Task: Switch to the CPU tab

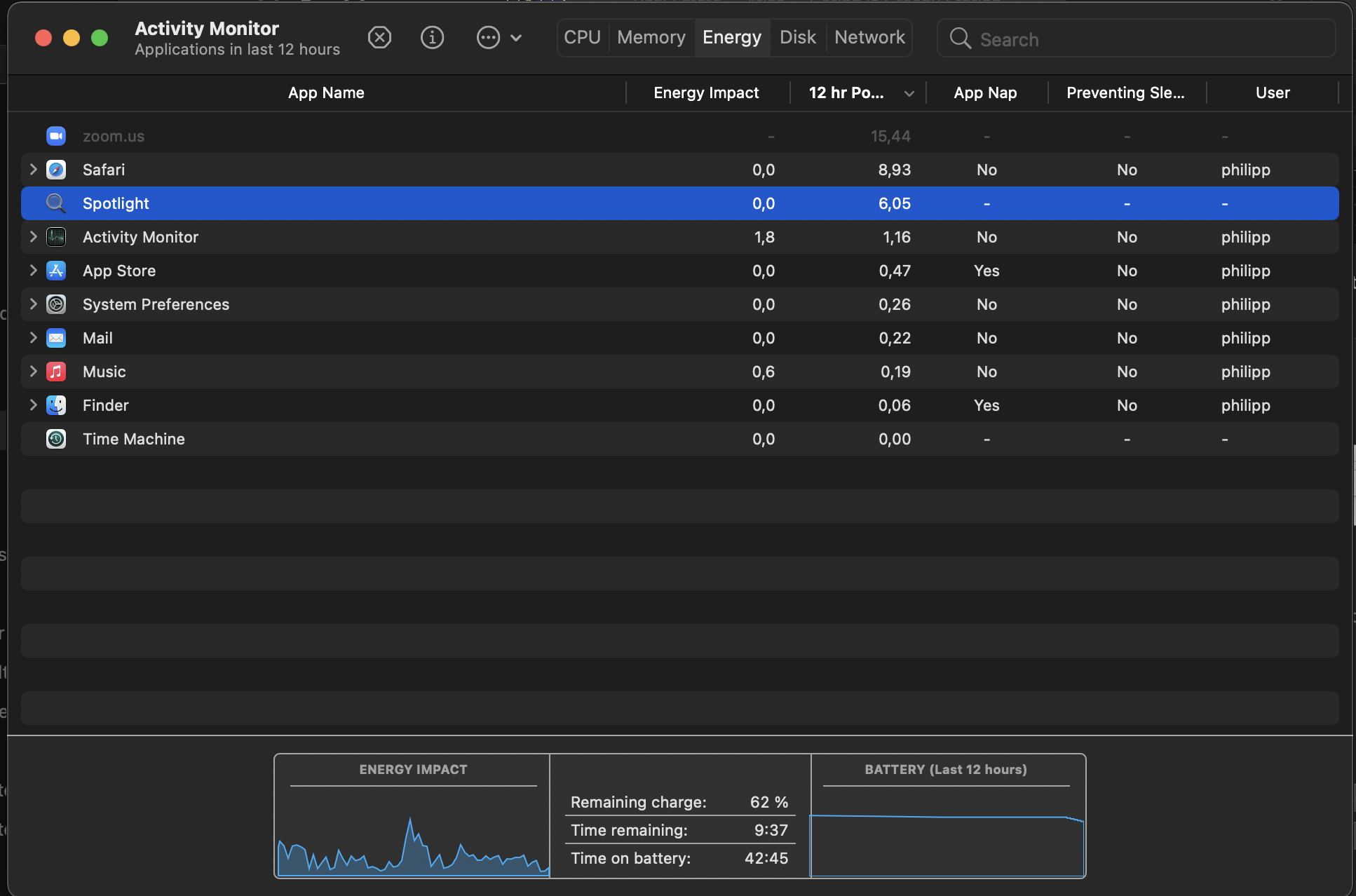Action: (582, 37)
